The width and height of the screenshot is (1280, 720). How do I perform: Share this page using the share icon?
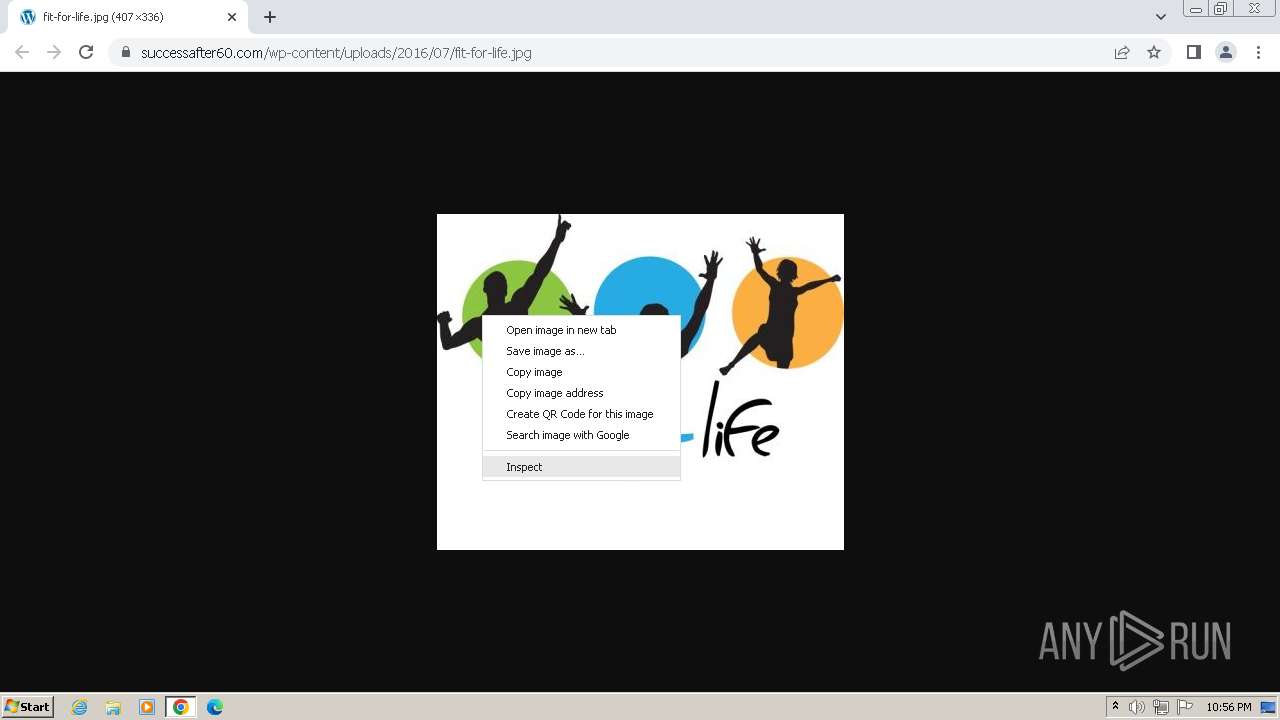[x=1122, y=52]
